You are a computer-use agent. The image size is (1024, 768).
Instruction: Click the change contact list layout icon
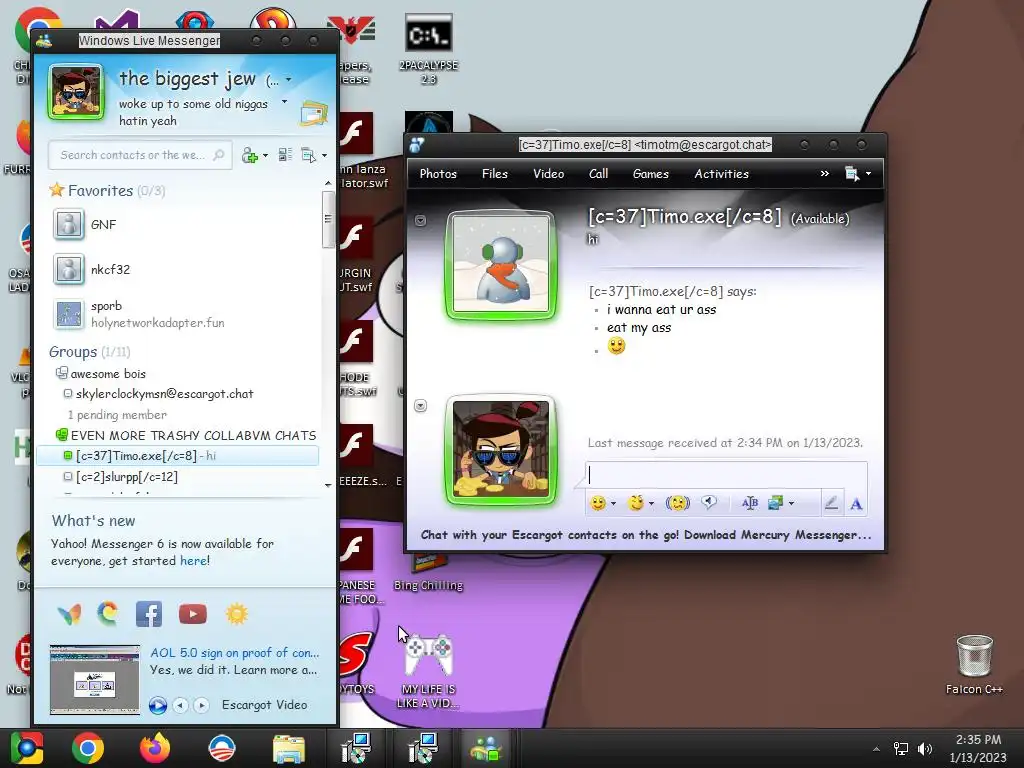tap(285, 155)
